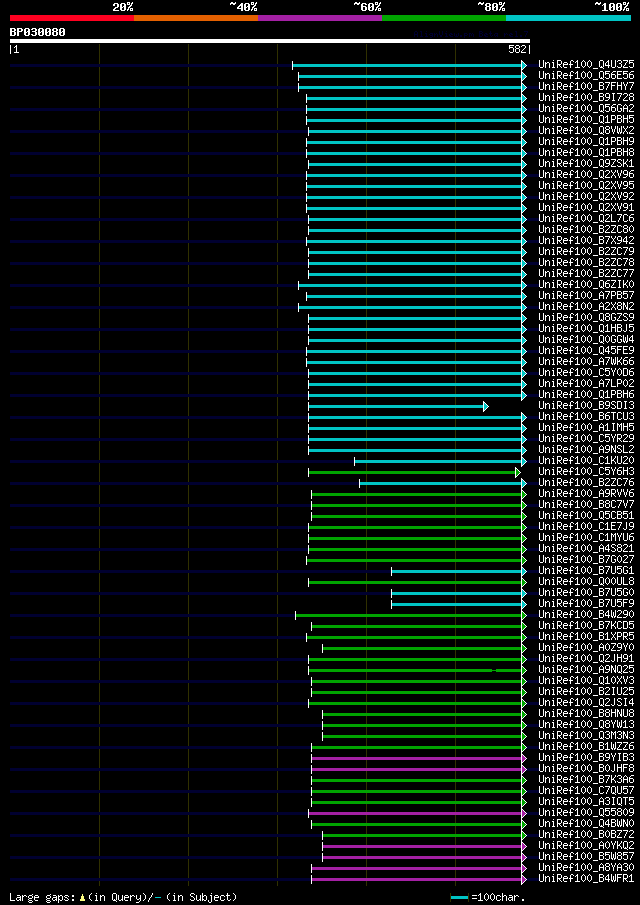This screenshot has height=905, width=640.
Task: Select the UniRef100_B9I728 label
Action: coord(586,98)
